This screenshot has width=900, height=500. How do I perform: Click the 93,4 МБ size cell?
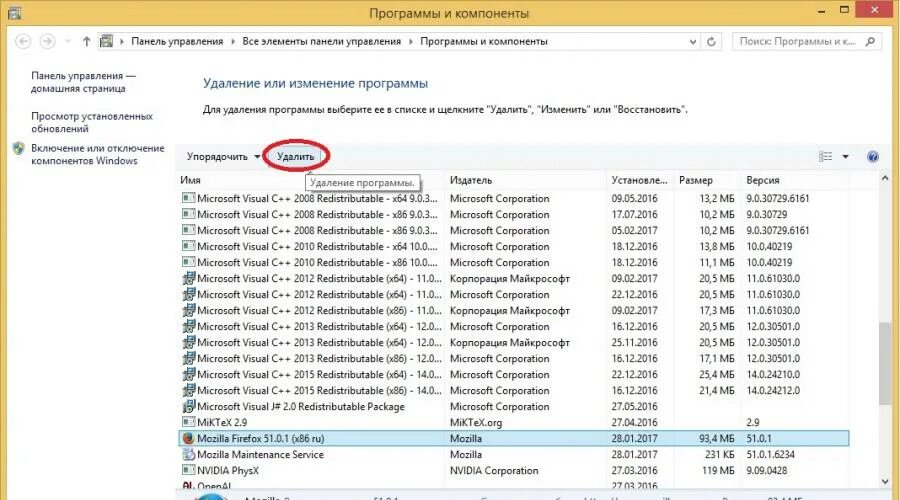coord(716,438)
